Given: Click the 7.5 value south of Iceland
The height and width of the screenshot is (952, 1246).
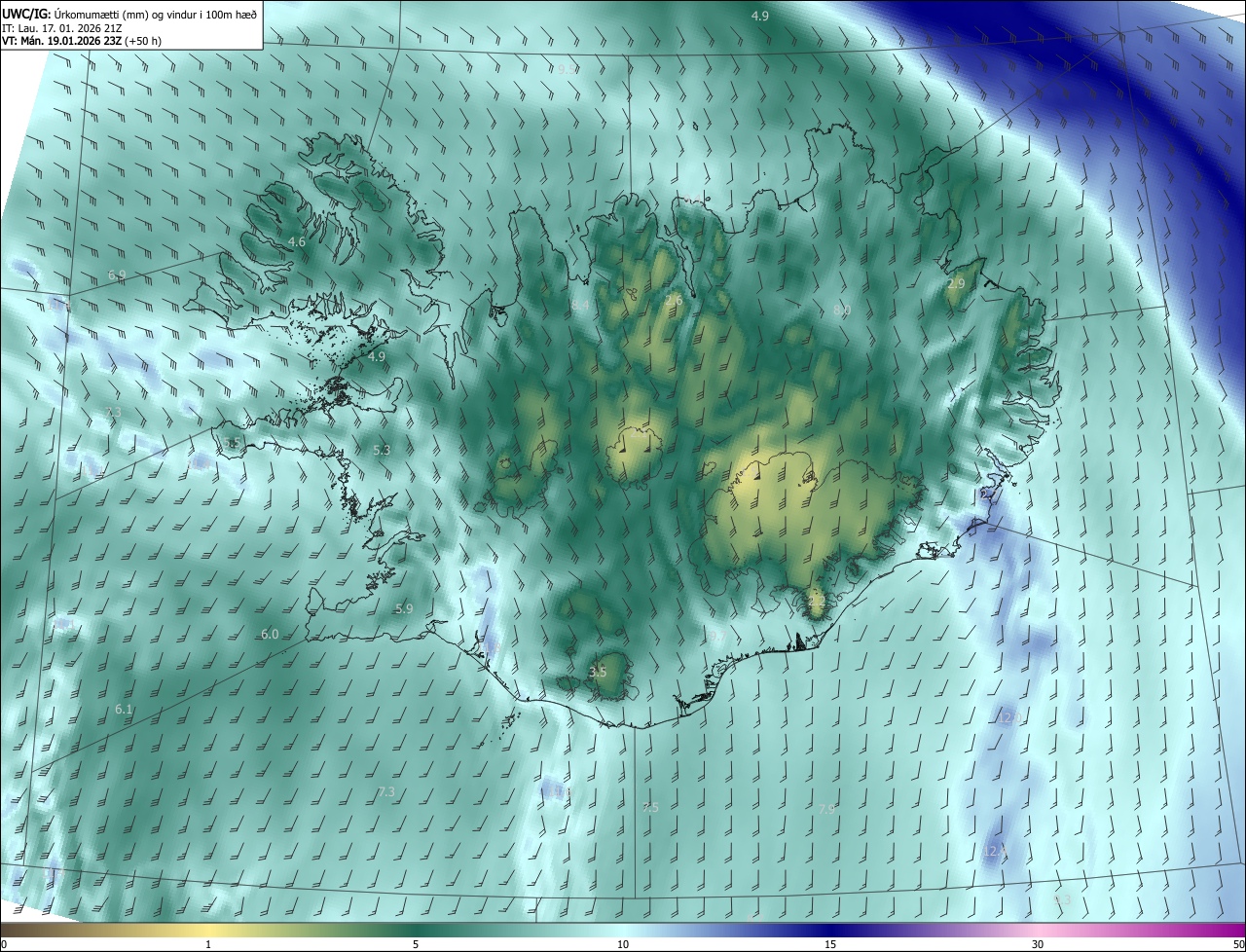Looking at the screenshot, I should 650,807.
